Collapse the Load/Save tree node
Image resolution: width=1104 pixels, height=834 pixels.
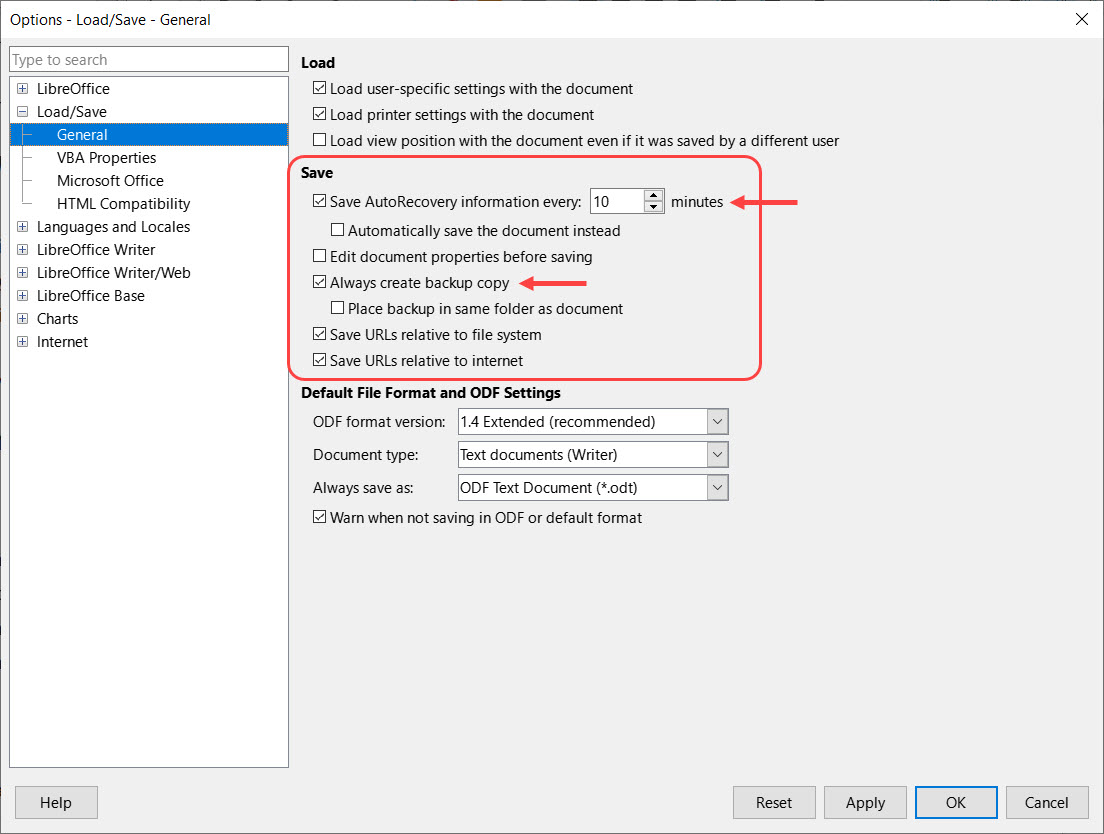[23, 112]
